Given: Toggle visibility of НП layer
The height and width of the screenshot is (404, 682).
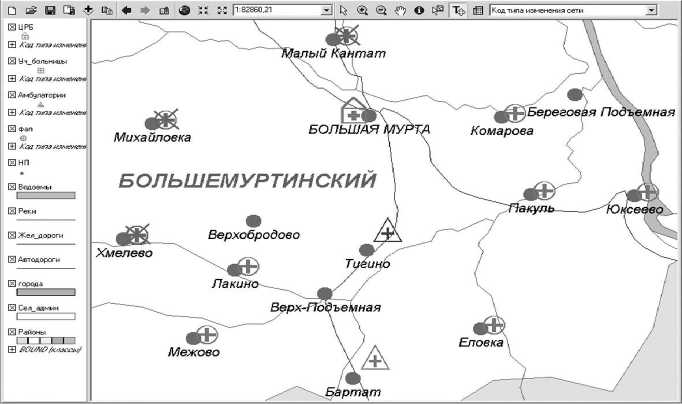Looking at the screenshot, I should pos(12,163).
